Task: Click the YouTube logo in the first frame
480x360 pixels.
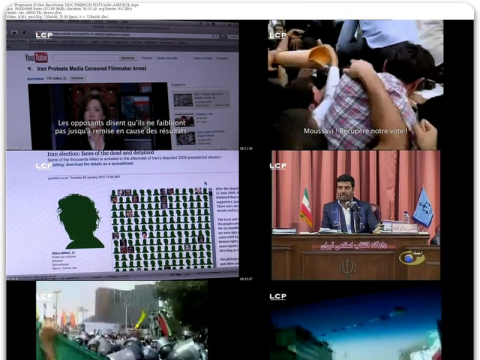Action: [36, 58]
